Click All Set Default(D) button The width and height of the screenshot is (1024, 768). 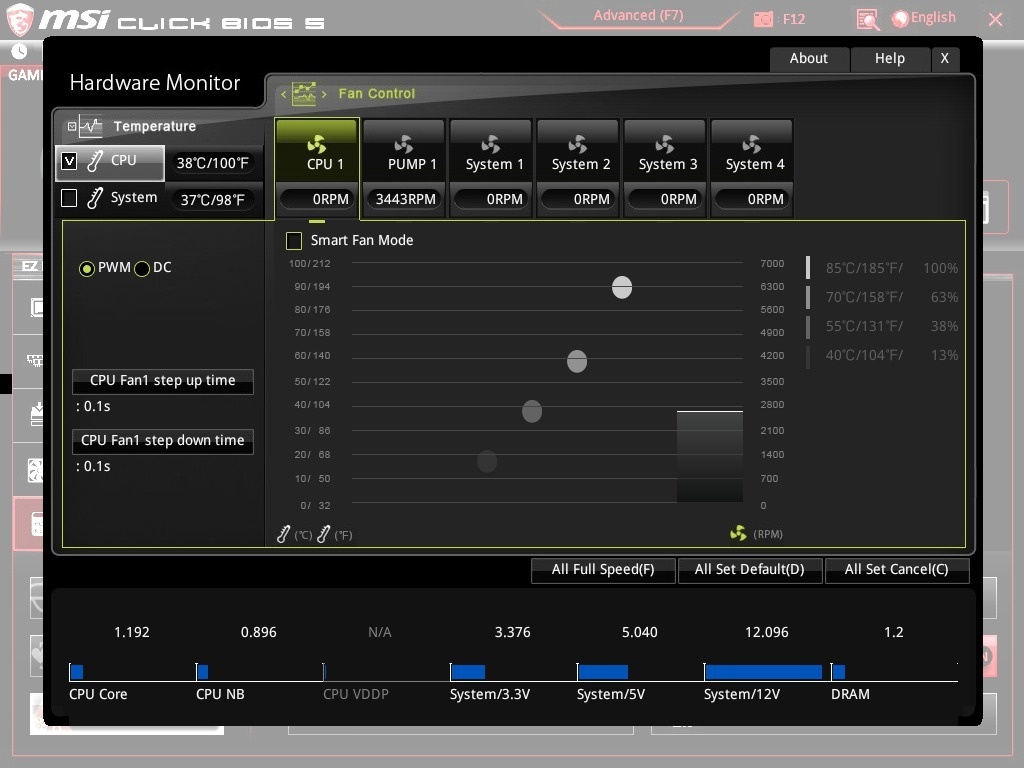pos(750,569)
